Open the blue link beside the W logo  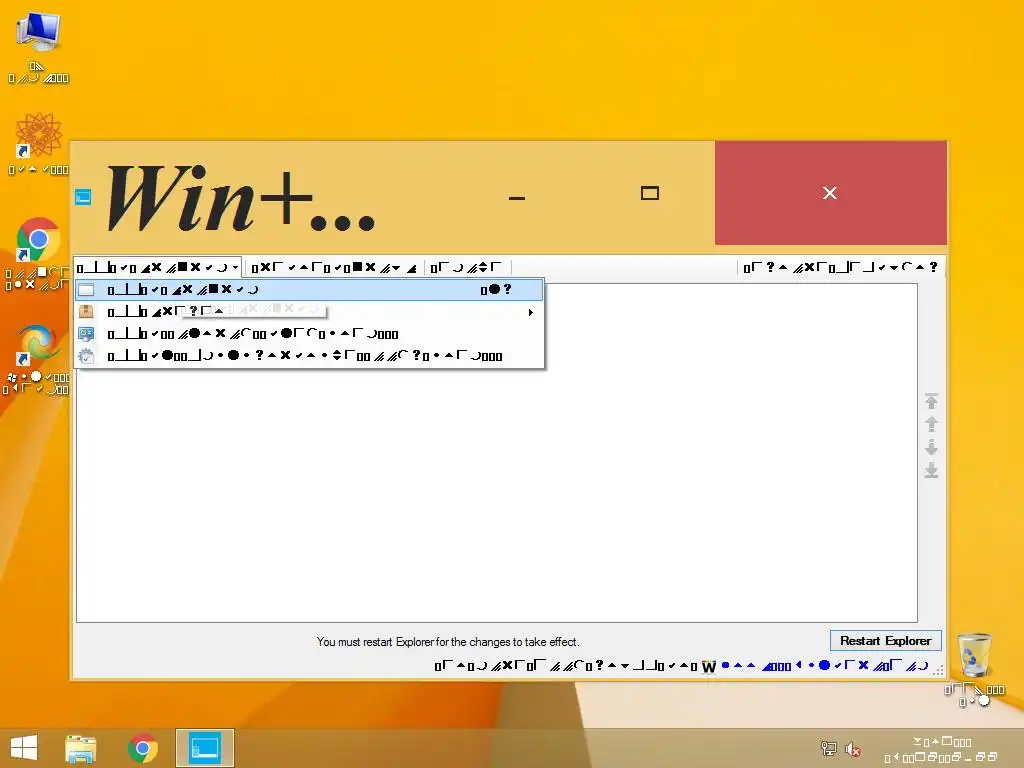coord(825,665)
